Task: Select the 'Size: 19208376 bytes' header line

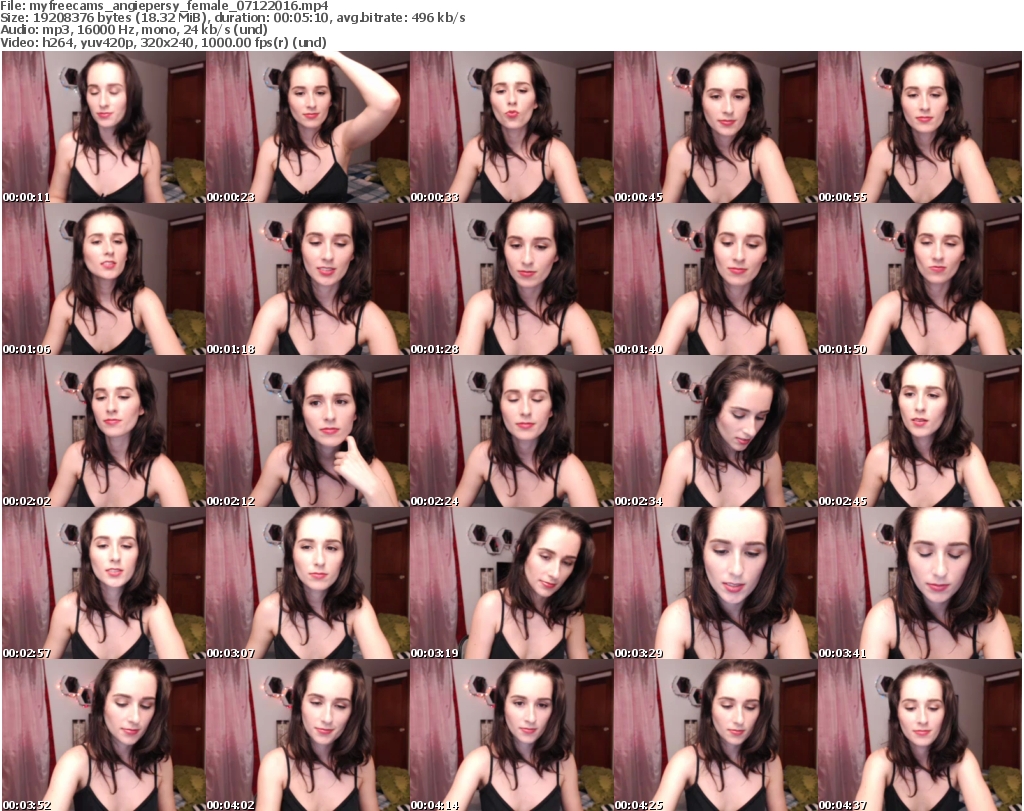Action: click(232, 18)
